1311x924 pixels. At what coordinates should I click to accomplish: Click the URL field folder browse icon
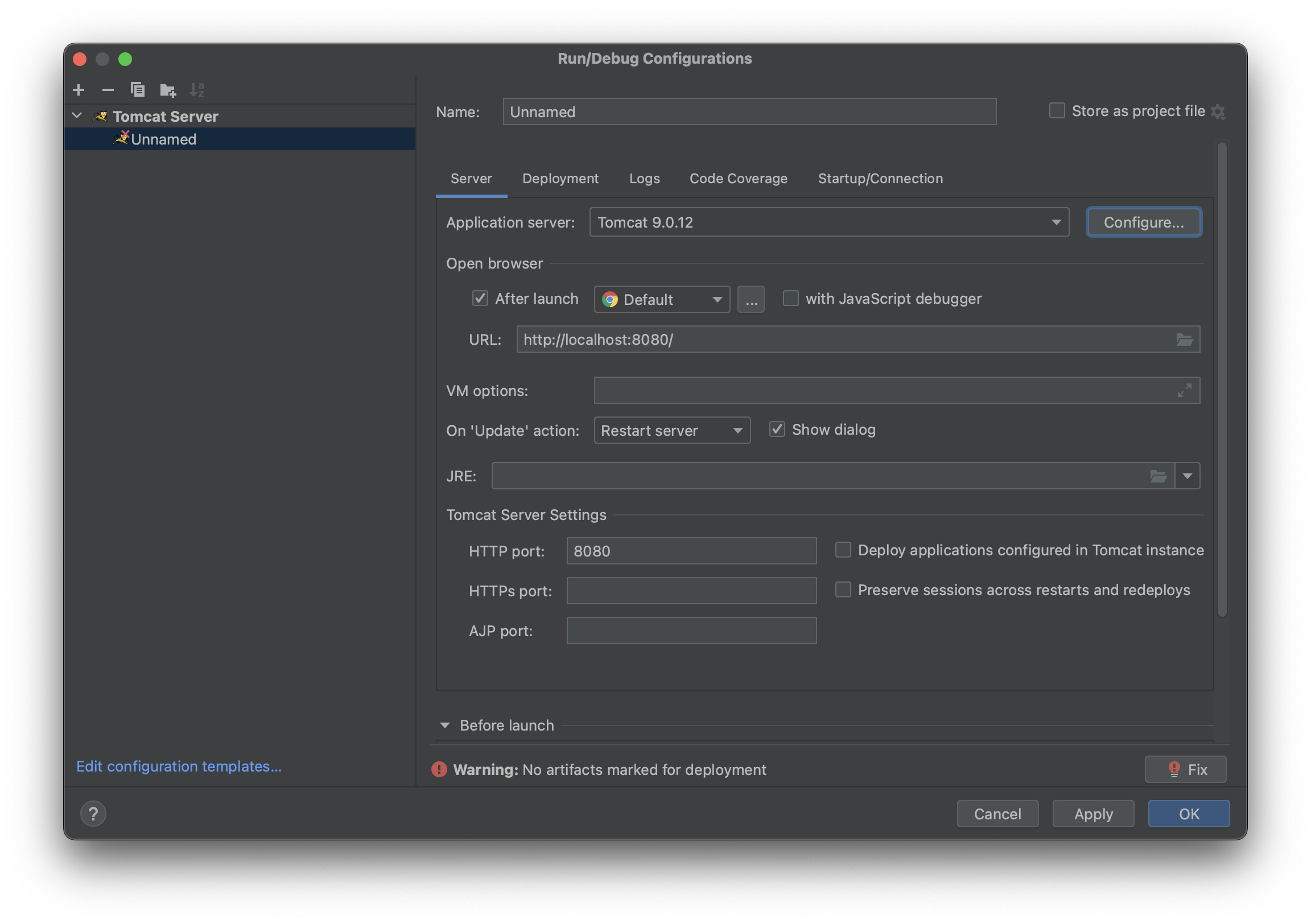tap(1184, 340)
